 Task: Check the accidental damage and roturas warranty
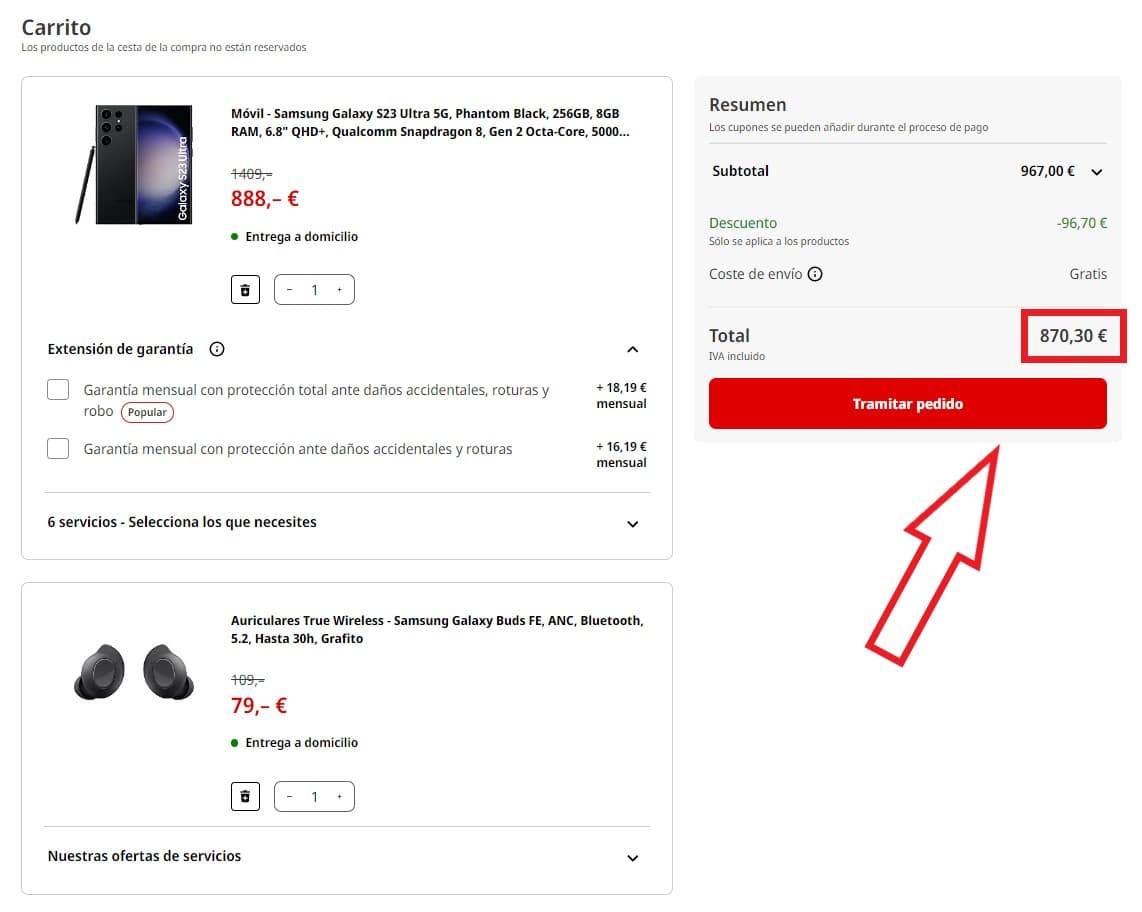click(x=58, y=449)
